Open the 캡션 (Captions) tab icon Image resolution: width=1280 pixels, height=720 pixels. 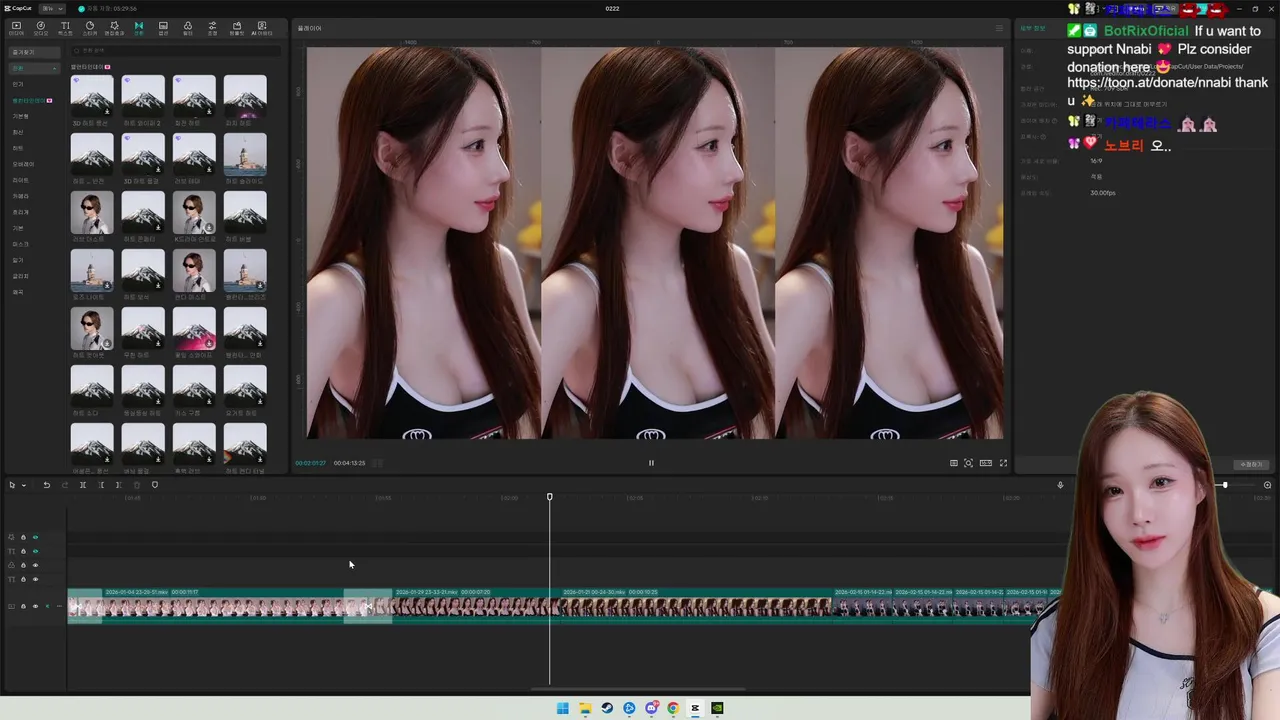163,28
